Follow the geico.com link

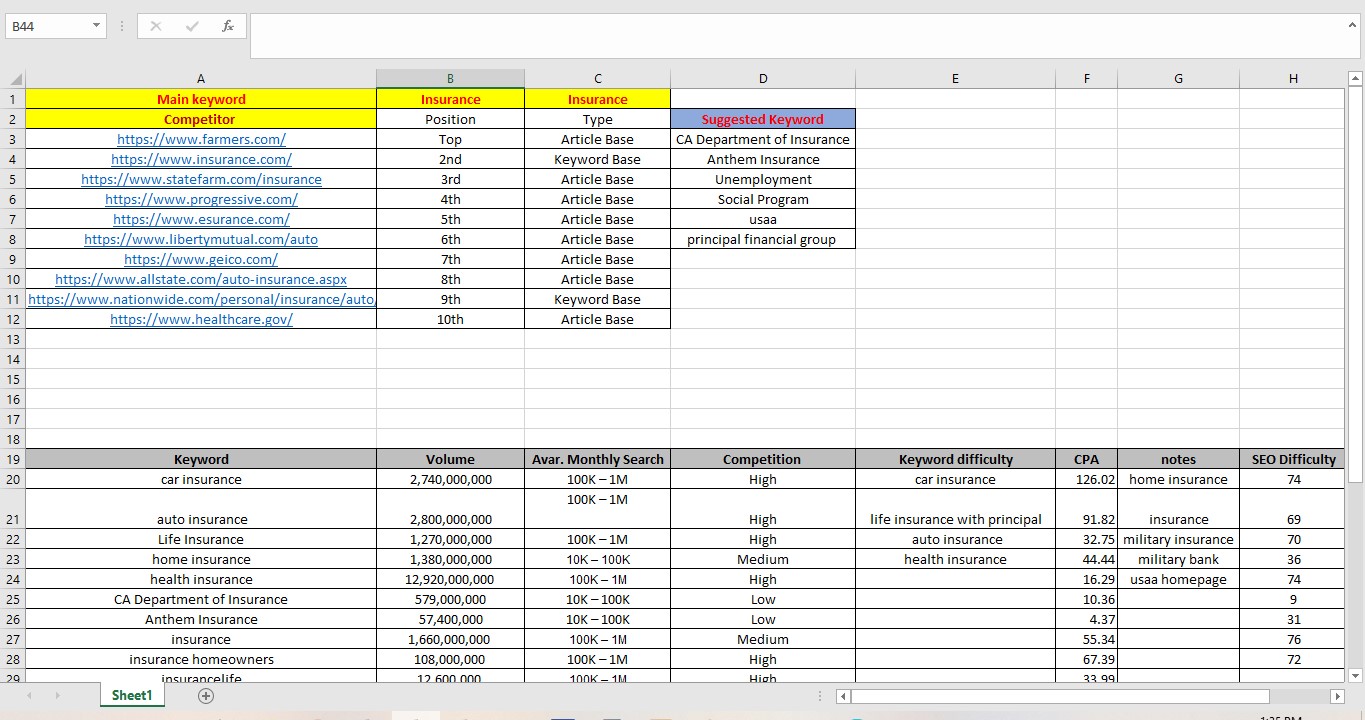pos(200,259)
